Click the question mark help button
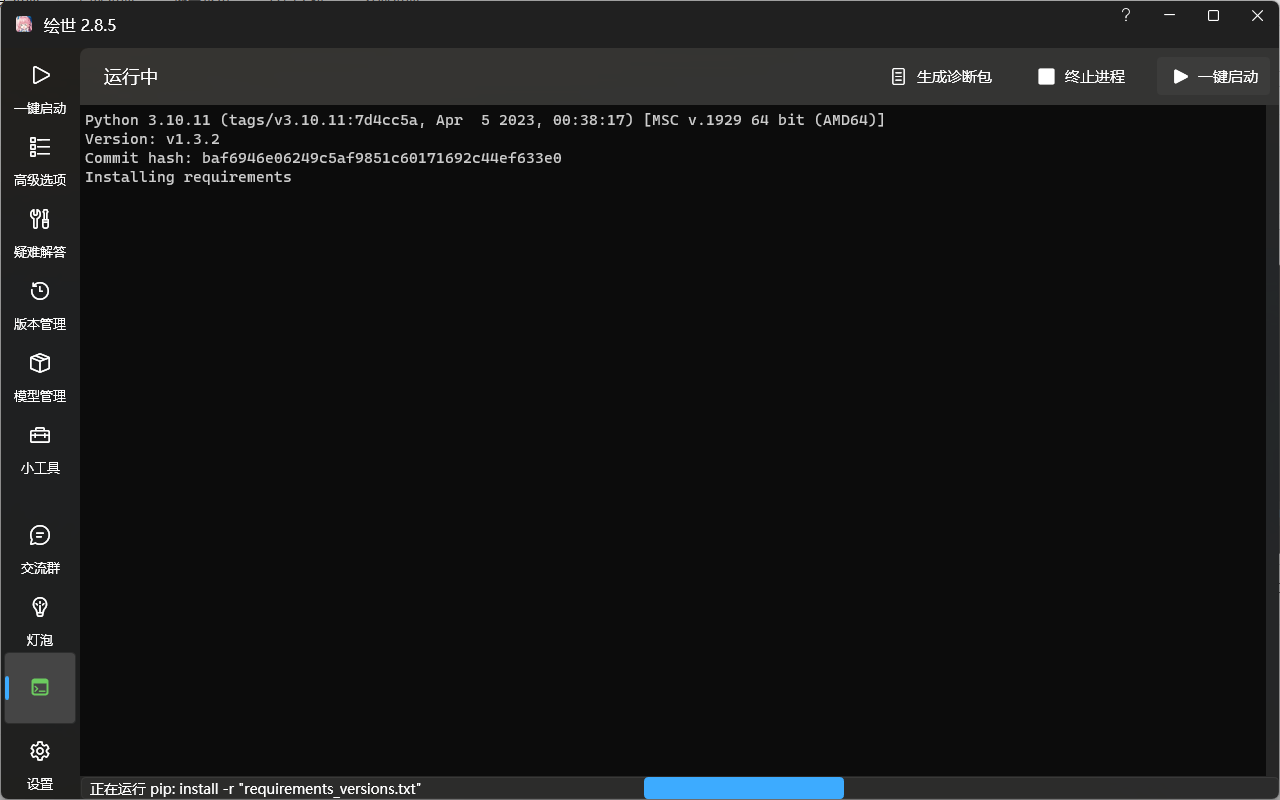Screen dimensions: 1280x800 coord(1126,16)
